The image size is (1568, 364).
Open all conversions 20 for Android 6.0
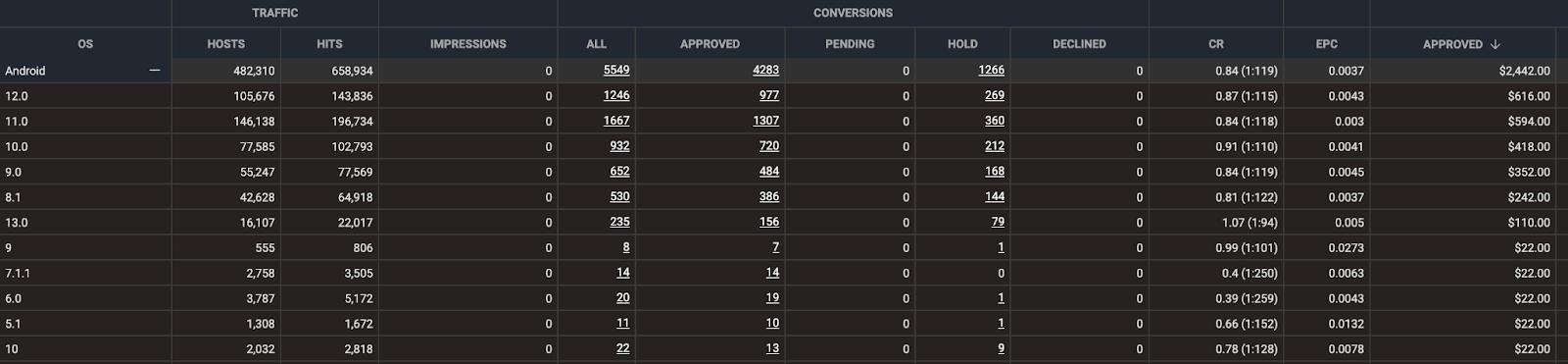pos(623,297)
